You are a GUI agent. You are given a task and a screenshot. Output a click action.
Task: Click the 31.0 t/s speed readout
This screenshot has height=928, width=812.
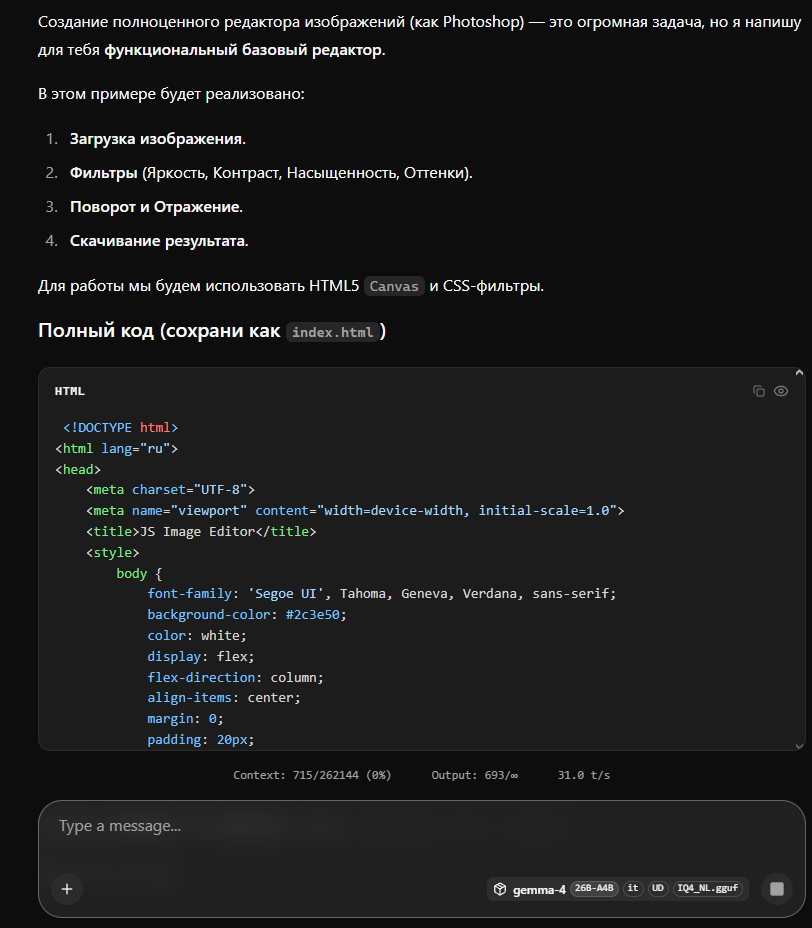(584, 775)
